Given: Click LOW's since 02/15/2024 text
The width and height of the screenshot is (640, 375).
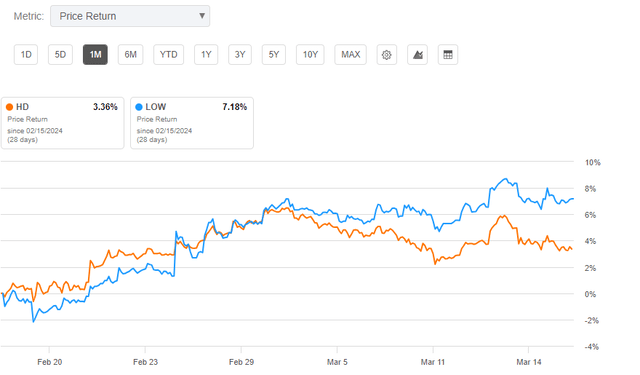Looking at the screenshot, I should point(164,131).
